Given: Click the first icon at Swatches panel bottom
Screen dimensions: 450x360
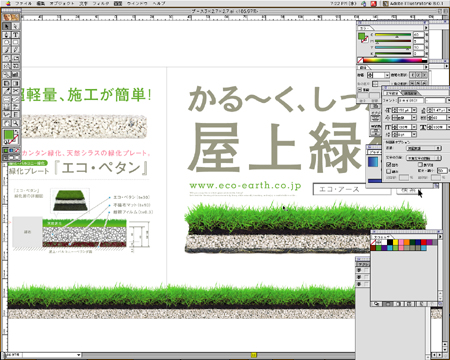Looking at the screenshot, I should click(x=377, y=304).
